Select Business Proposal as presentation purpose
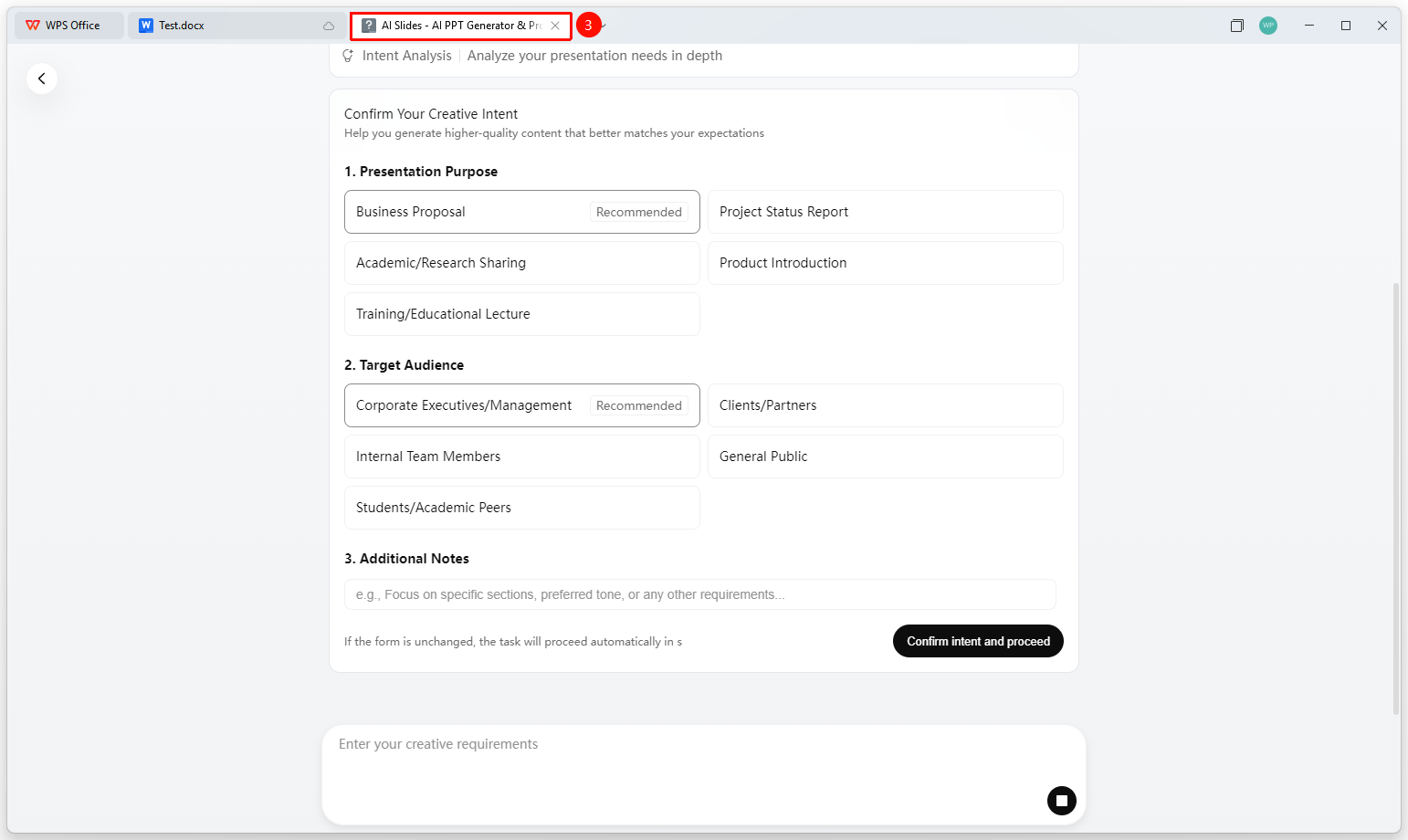This screenshot has width=1408, height=840. (x=522, y=212)
